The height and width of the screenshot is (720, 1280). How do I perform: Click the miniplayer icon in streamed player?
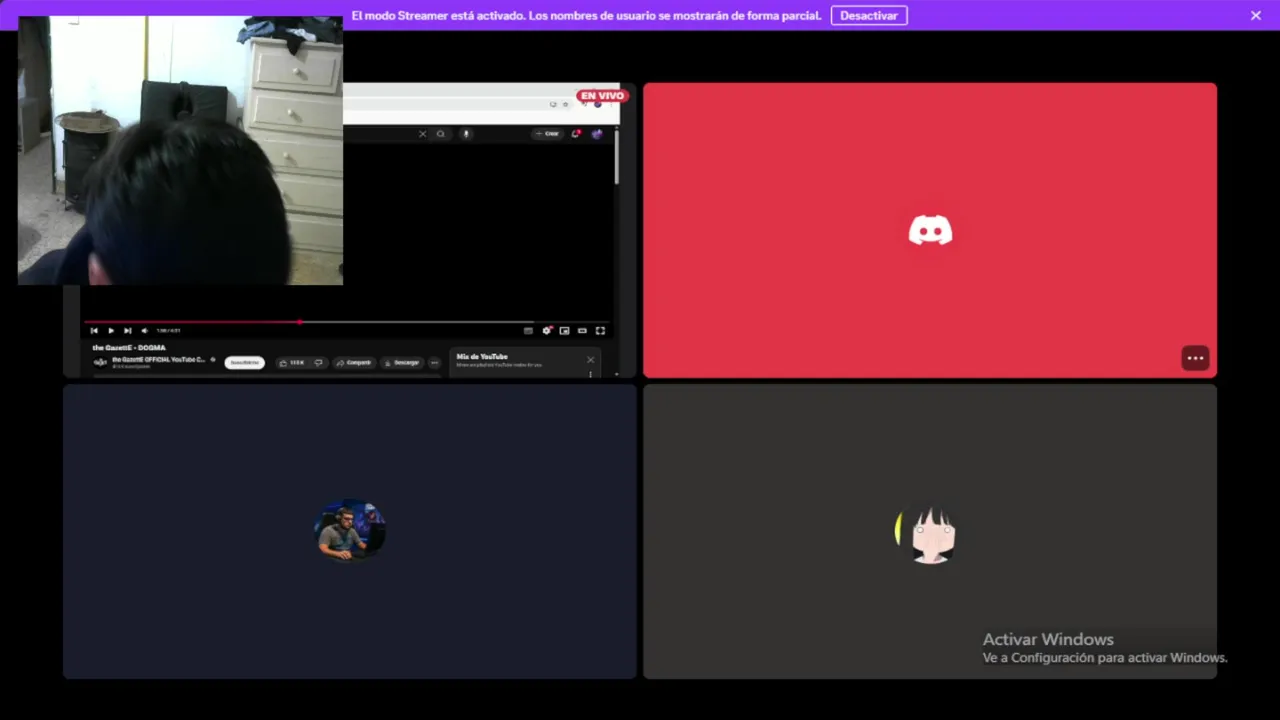(x=564, y=330)
